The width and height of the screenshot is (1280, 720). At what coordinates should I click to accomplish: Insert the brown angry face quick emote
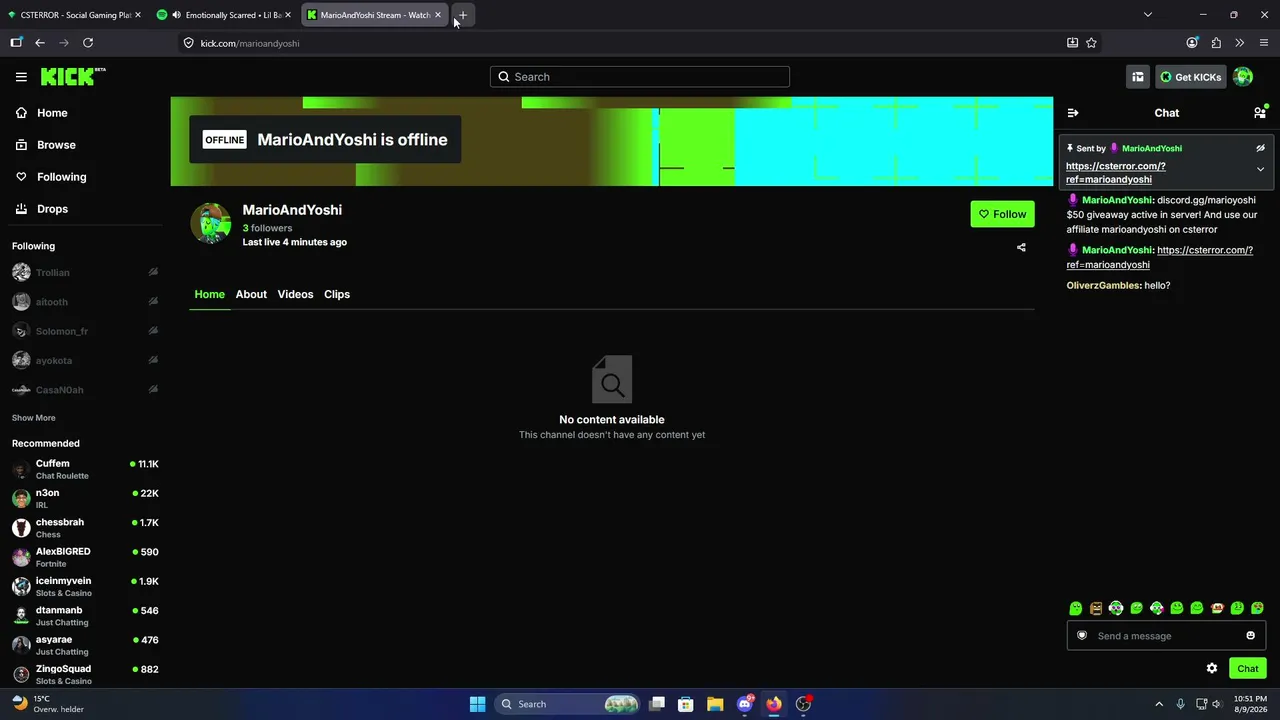[x=1096, y=608]
